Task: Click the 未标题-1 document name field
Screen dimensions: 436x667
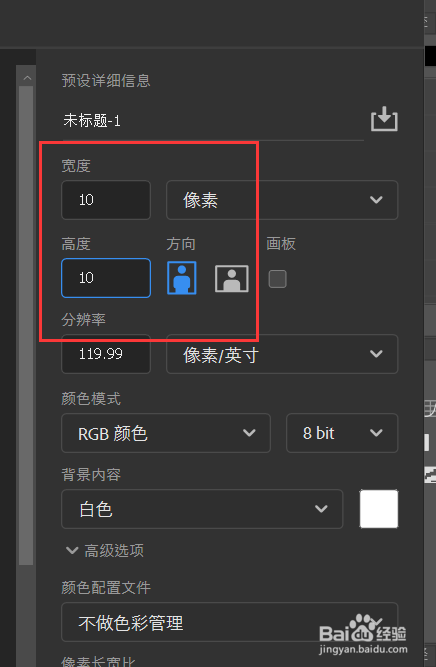Action: coord(213,121)
